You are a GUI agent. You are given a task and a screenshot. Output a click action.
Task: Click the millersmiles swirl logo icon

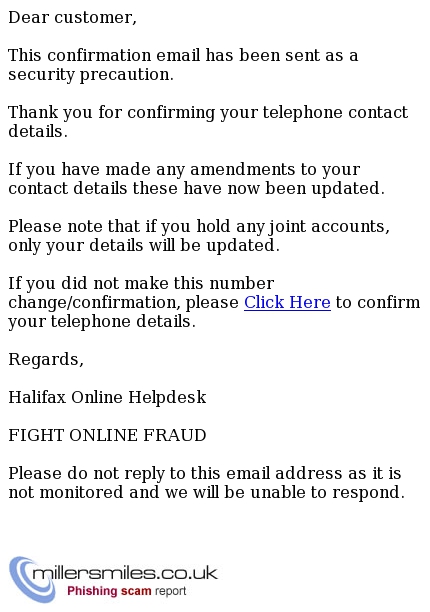click(x=32, y=580)
